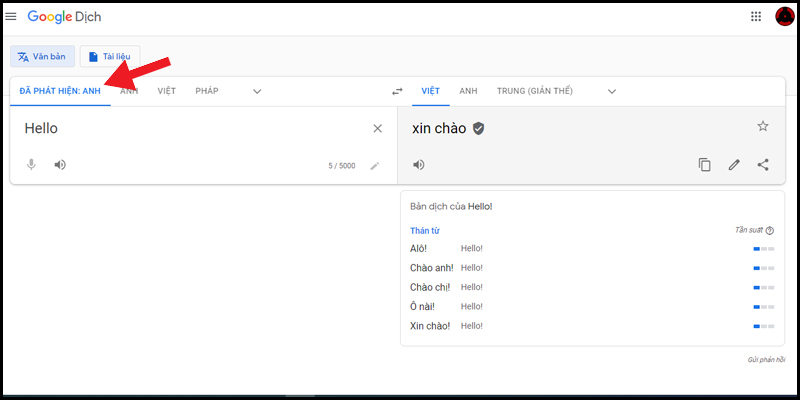Clear the source text with X

coord(378,129)
